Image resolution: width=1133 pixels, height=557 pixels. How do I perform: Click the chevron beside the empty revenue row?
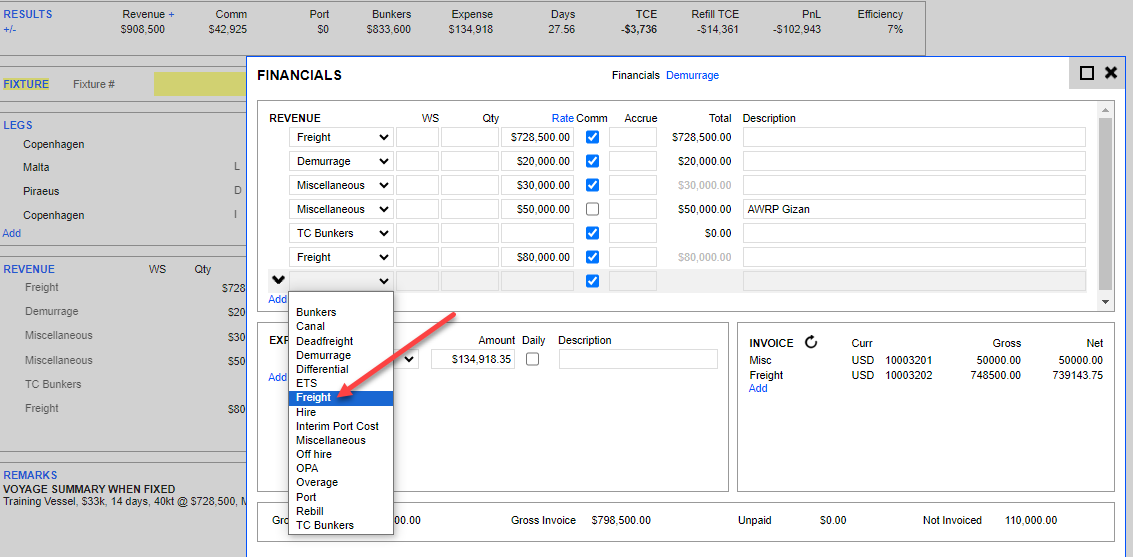coord(278,281)
